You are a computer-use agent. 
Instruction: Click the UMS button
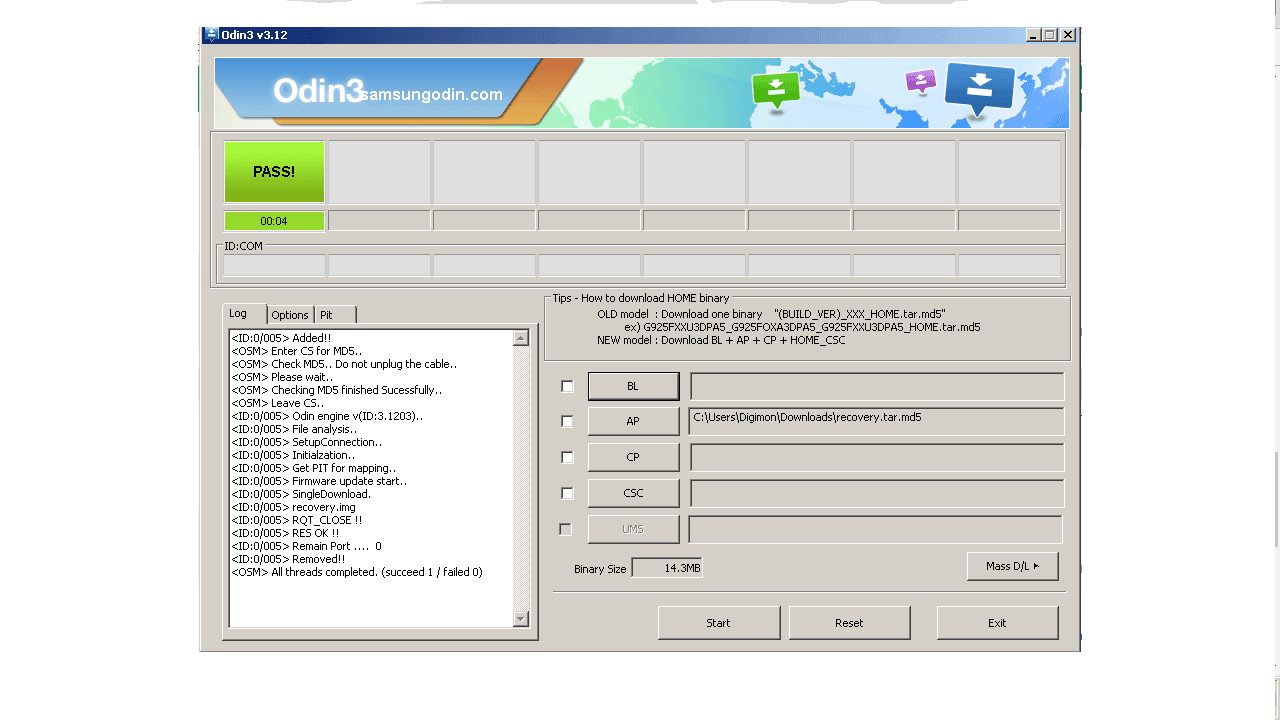point(633,529)
